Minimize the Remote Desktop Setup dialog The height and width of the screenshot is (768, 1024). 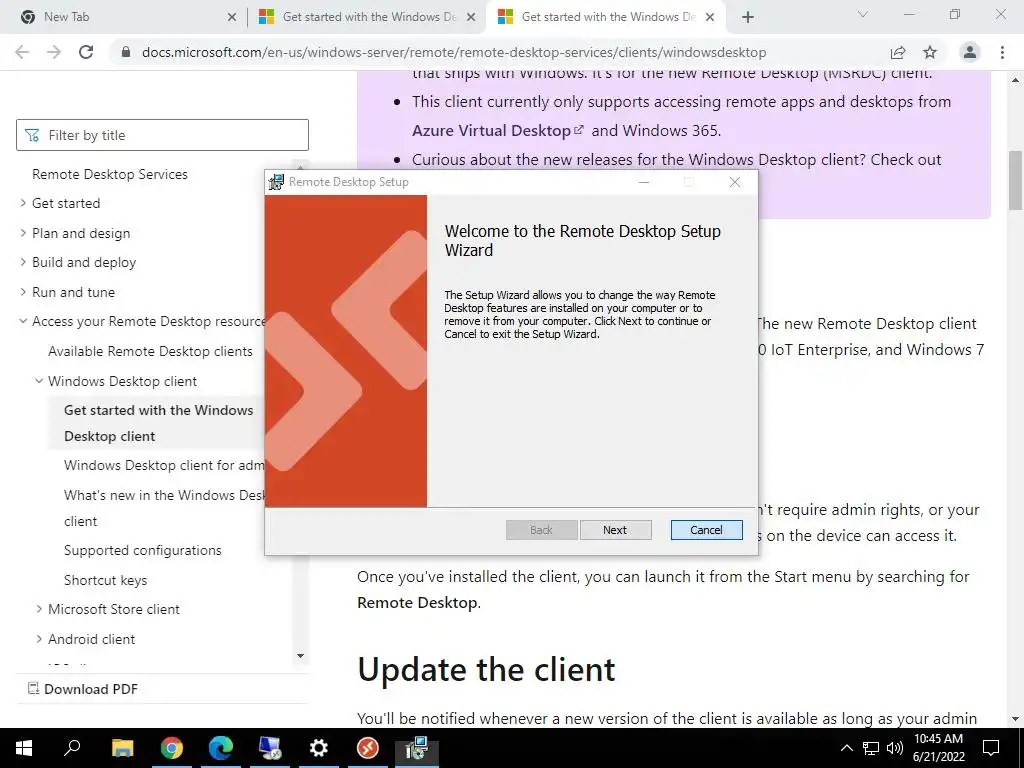point(644,182)
